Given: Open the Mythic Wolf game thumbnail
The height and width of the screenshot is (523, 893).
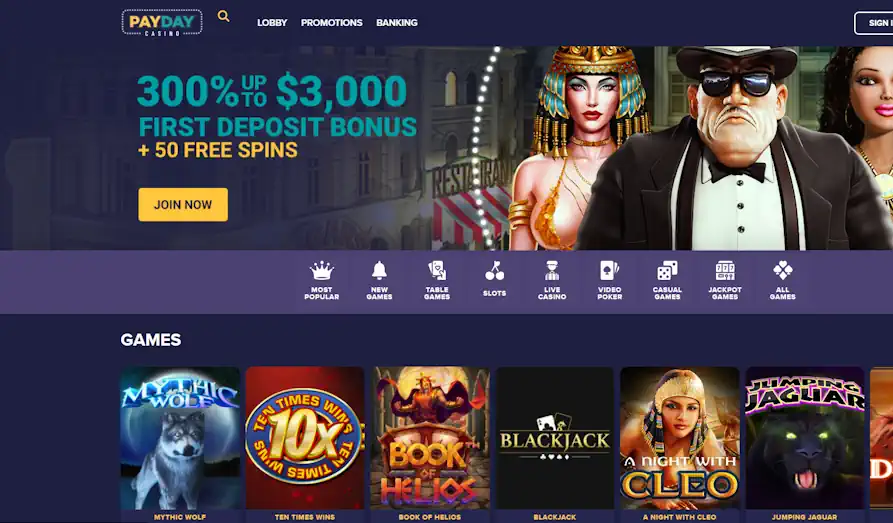Looking at the screenshot, I should [180, 438].
